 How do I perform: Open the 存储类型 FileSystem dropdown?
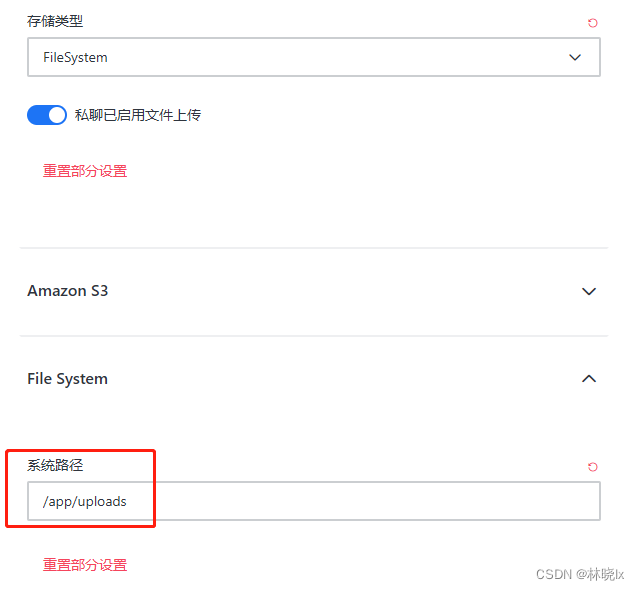point(313,58)
